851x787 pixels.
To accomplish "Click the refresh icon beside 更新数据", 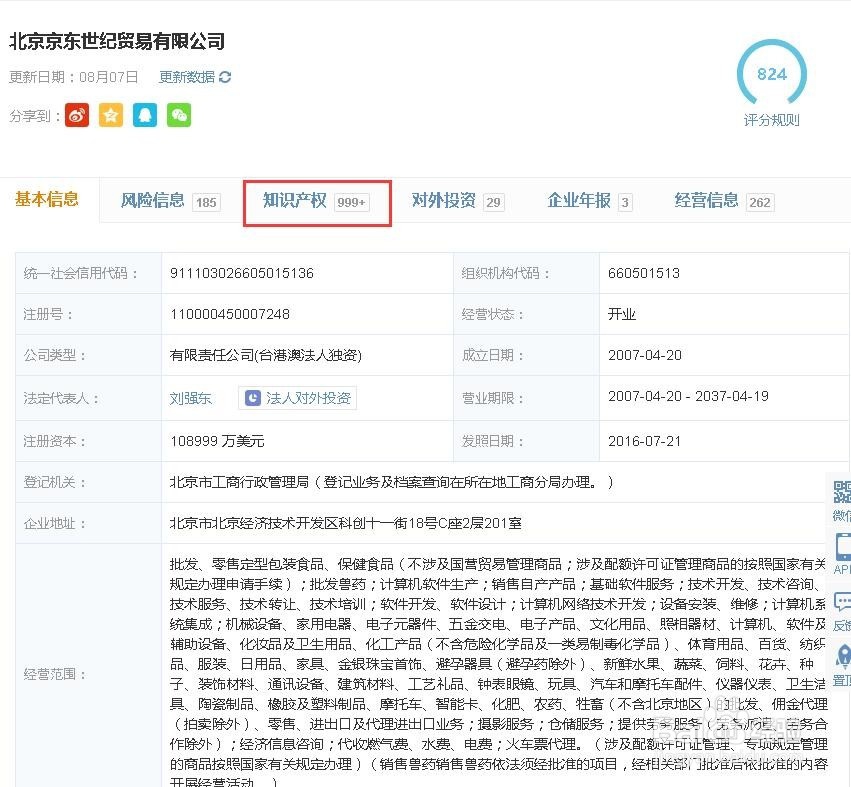I will (225, 77).
